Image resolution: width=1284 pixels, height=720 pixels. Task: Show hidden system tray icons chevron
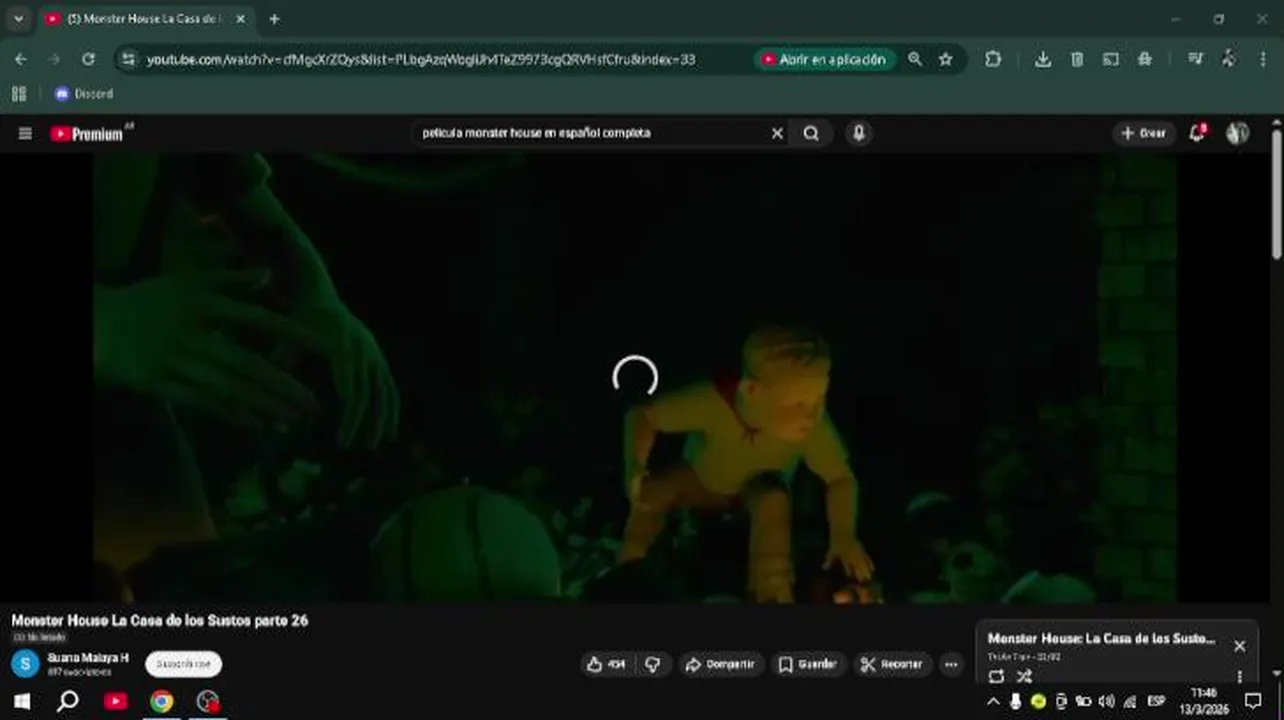tap(993, 701)
